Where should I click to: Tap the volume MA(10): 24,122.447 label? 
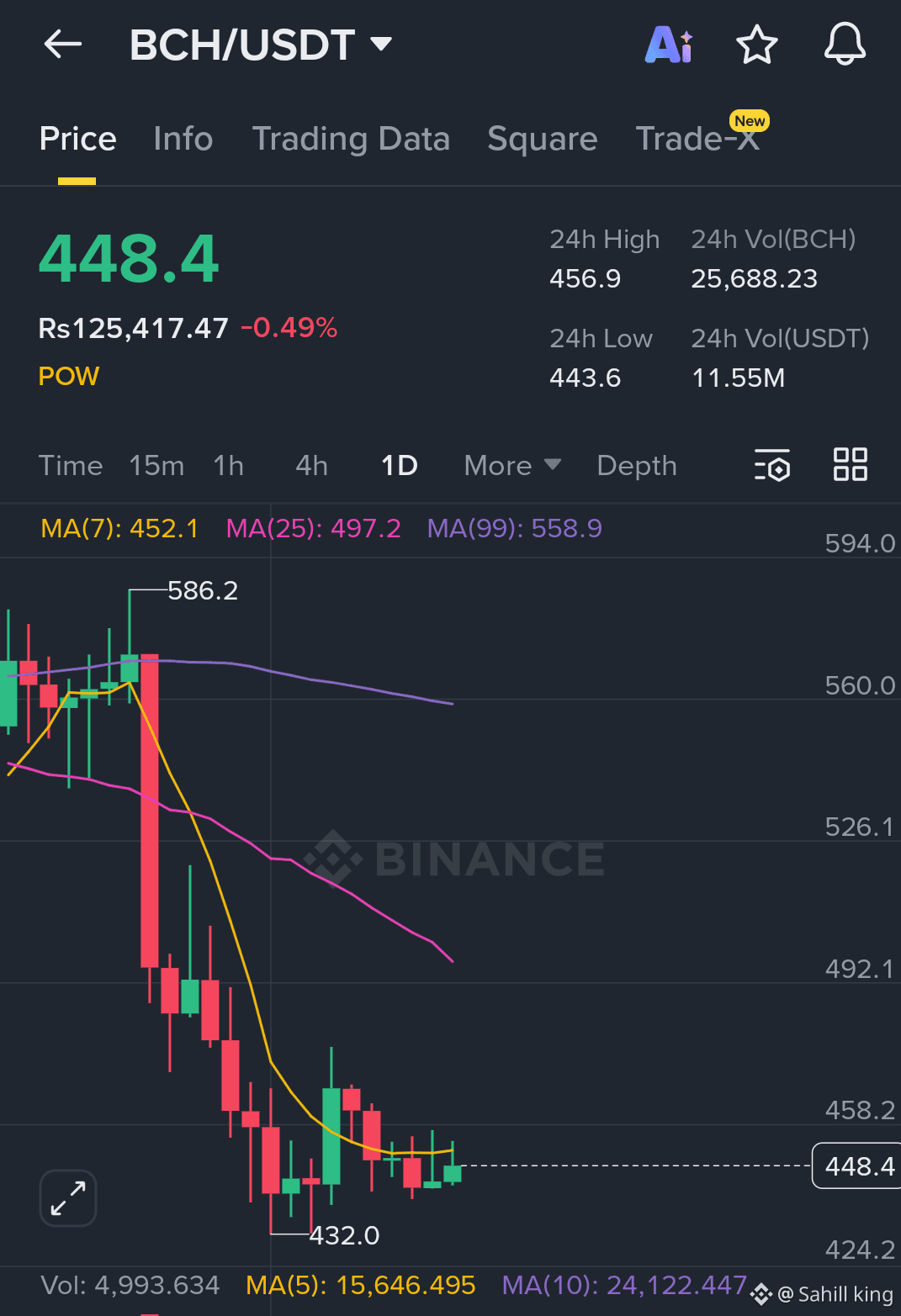pyautogui.click(x=624, y=1285)
